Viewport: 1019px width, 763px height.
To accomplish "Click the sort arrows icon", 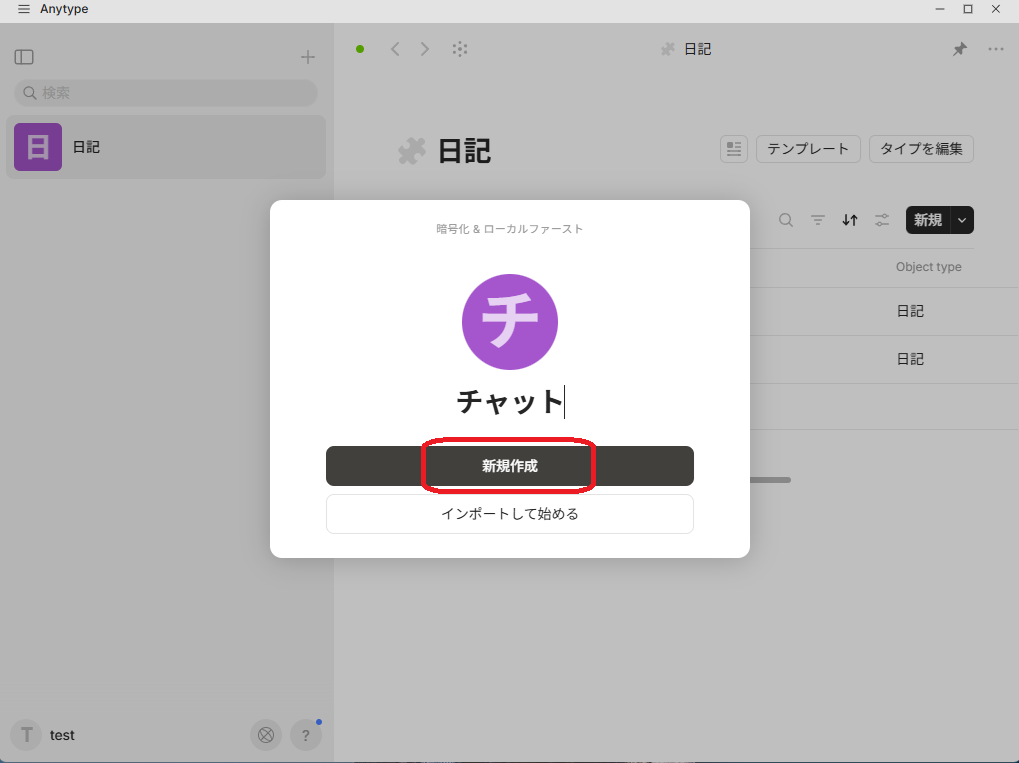I will (x=850, y=220).
